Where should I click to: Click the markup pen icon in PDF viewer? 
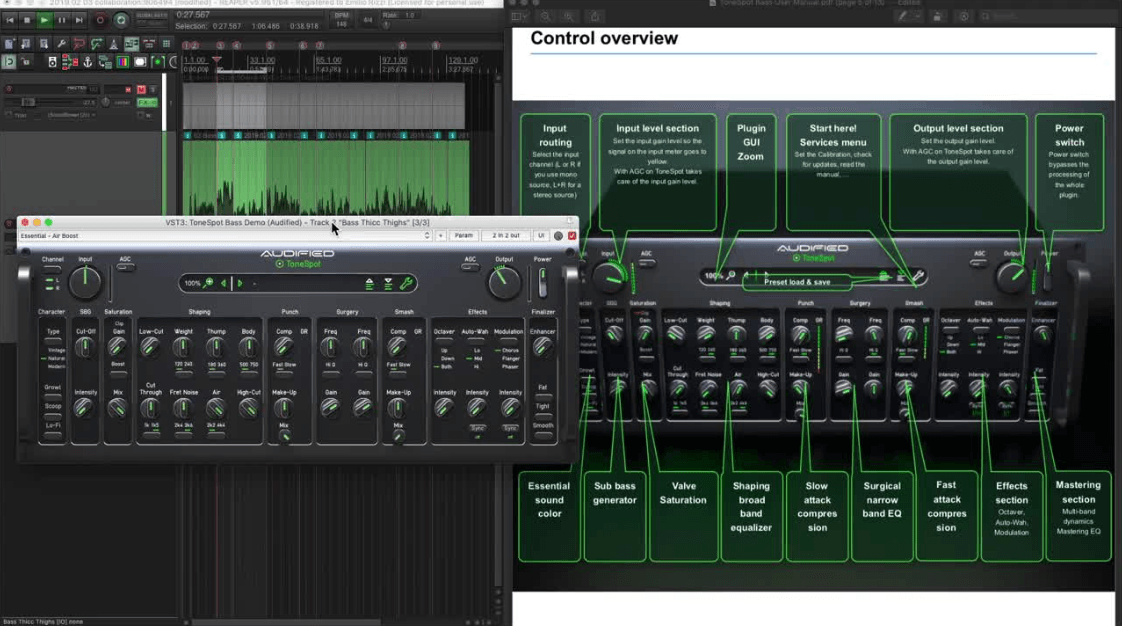(x=902, y=16)
